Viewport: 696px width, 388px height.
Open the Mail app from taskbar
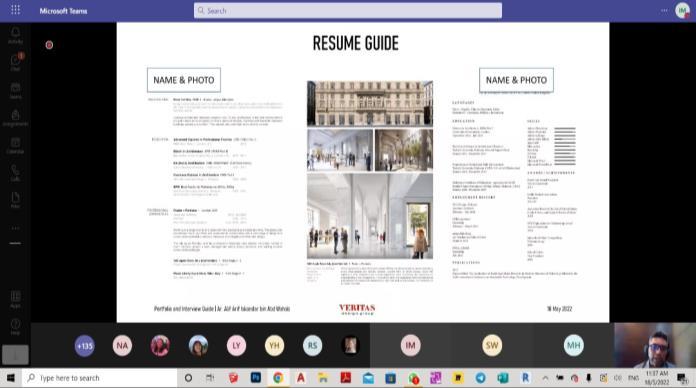(368, 378)
